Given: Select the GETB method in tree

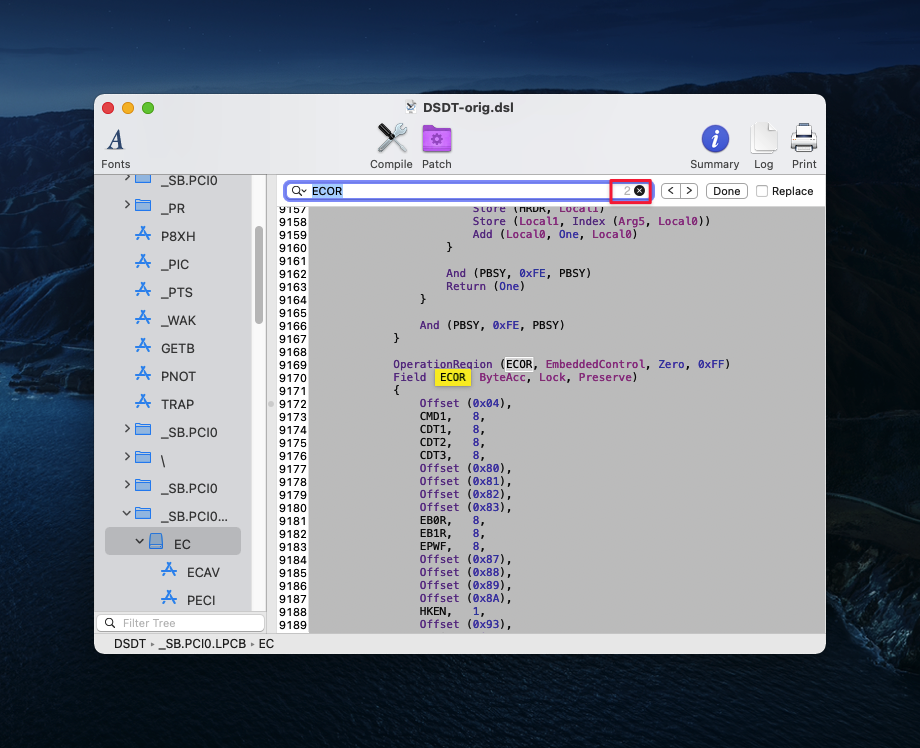Looking at the screenshot, I should pos(177,348).
